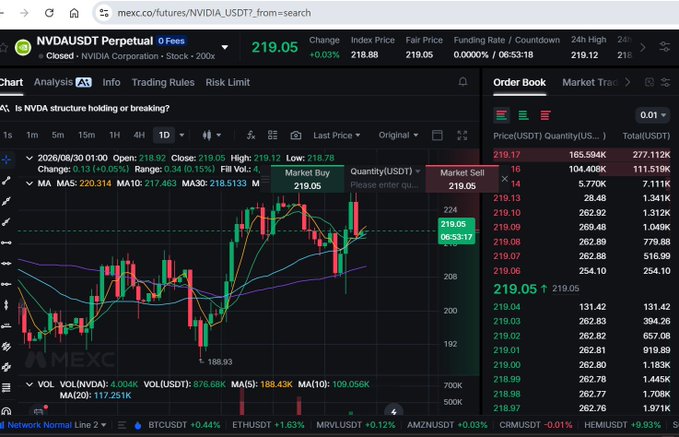Select the 15m chart interval

click(x=87, y=135)
